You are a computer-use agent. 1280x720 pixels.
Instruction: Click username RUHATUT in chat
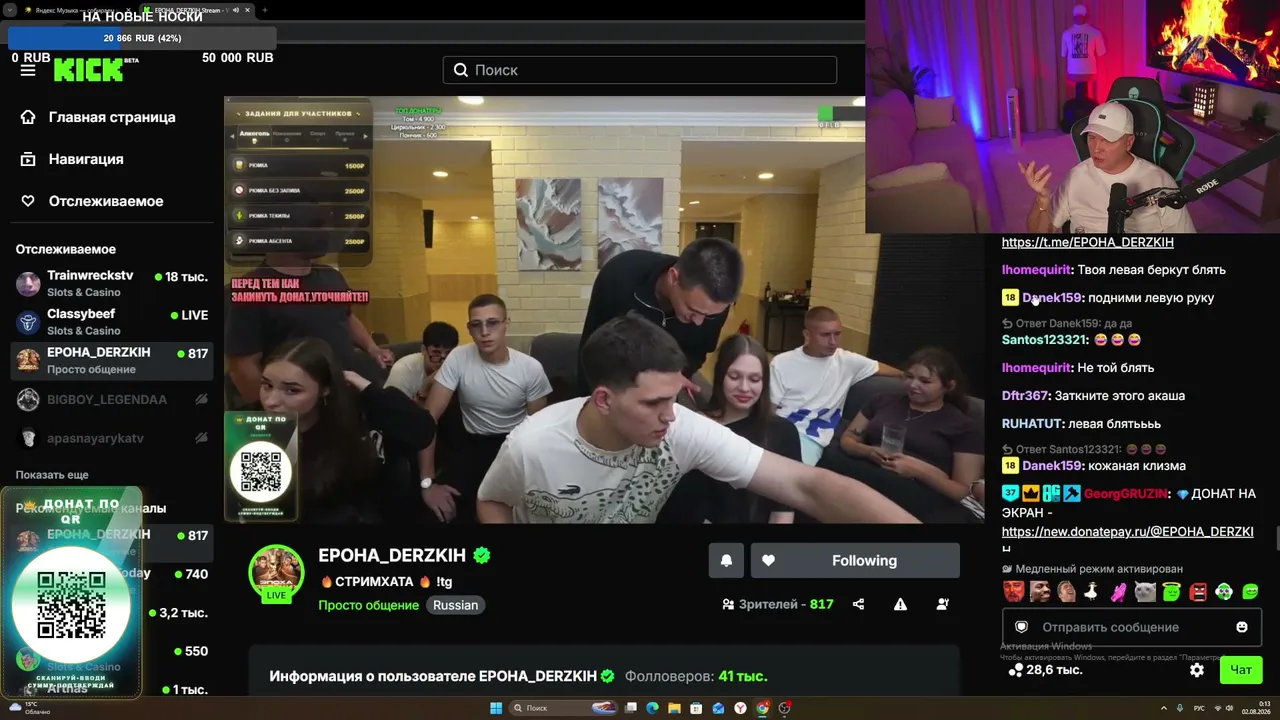(1030, 424)
